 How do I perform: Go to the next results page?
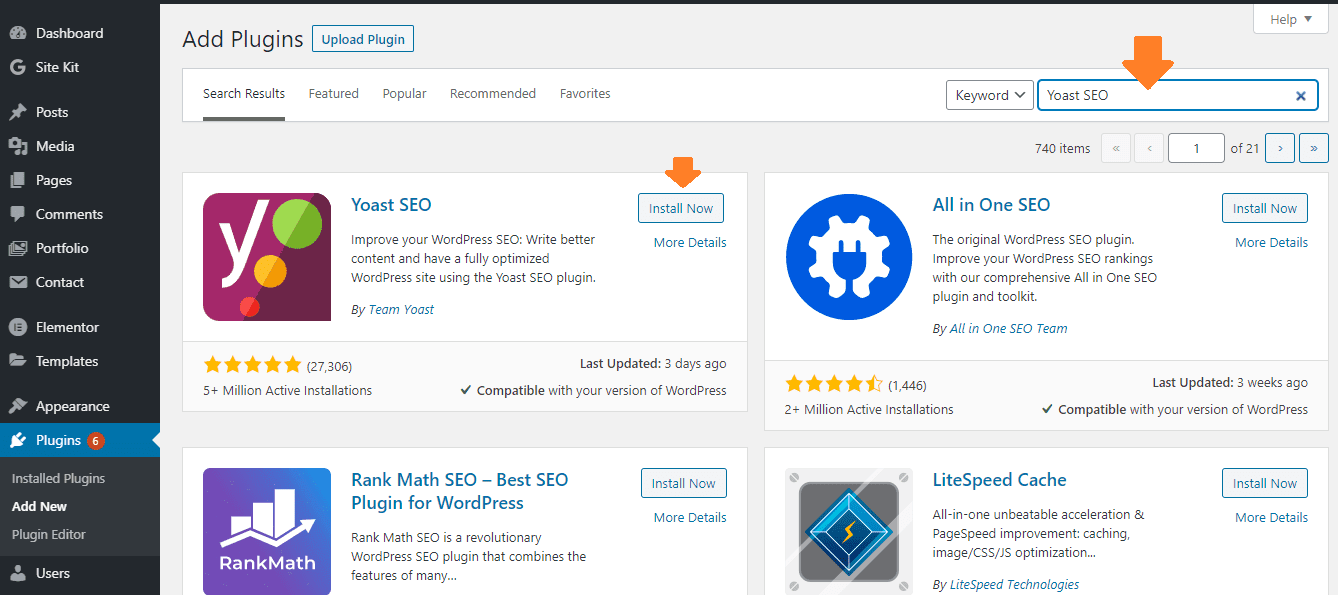[1280, 148]
